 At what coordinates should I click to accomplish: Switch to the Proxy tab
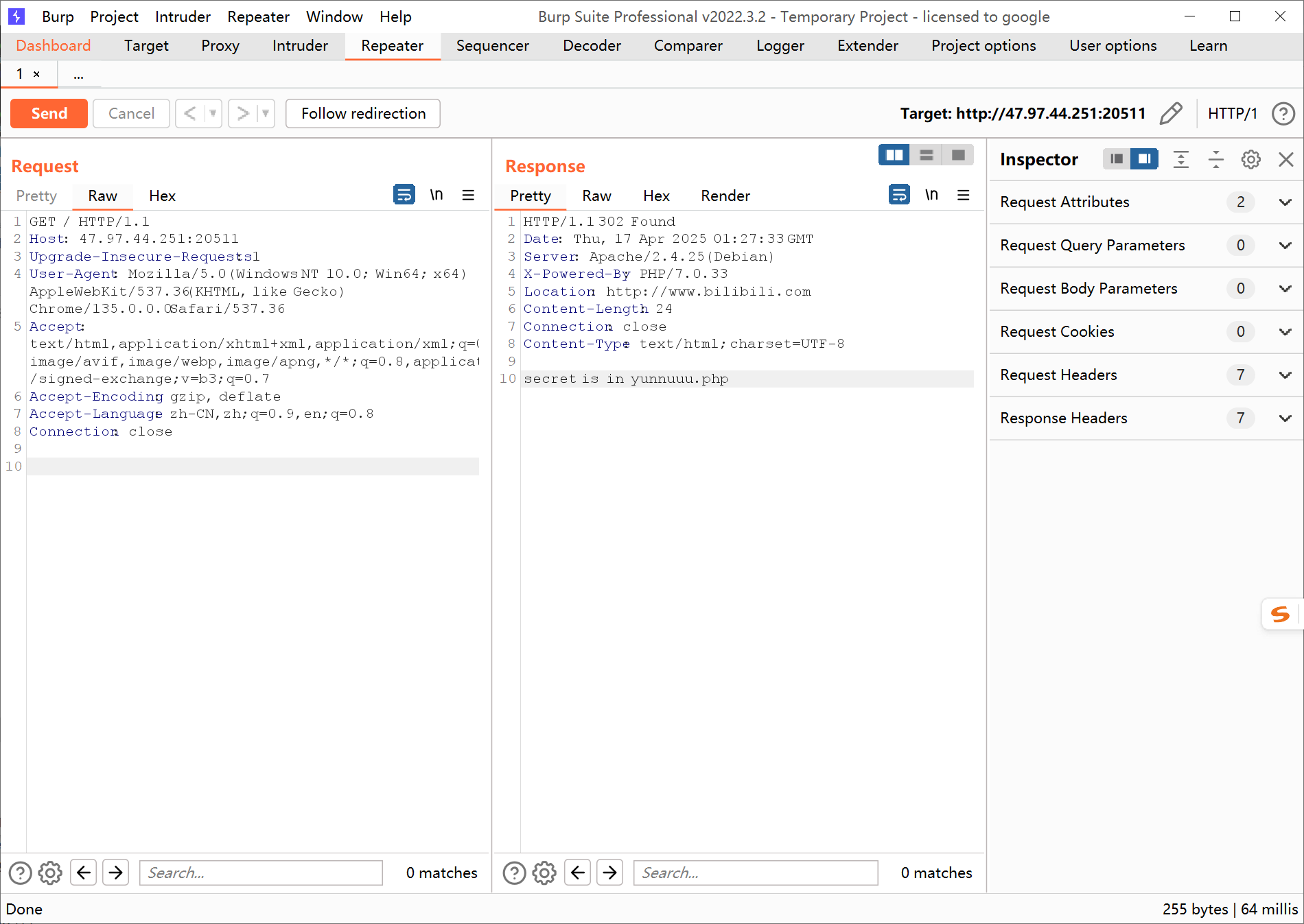click(220, 46)
